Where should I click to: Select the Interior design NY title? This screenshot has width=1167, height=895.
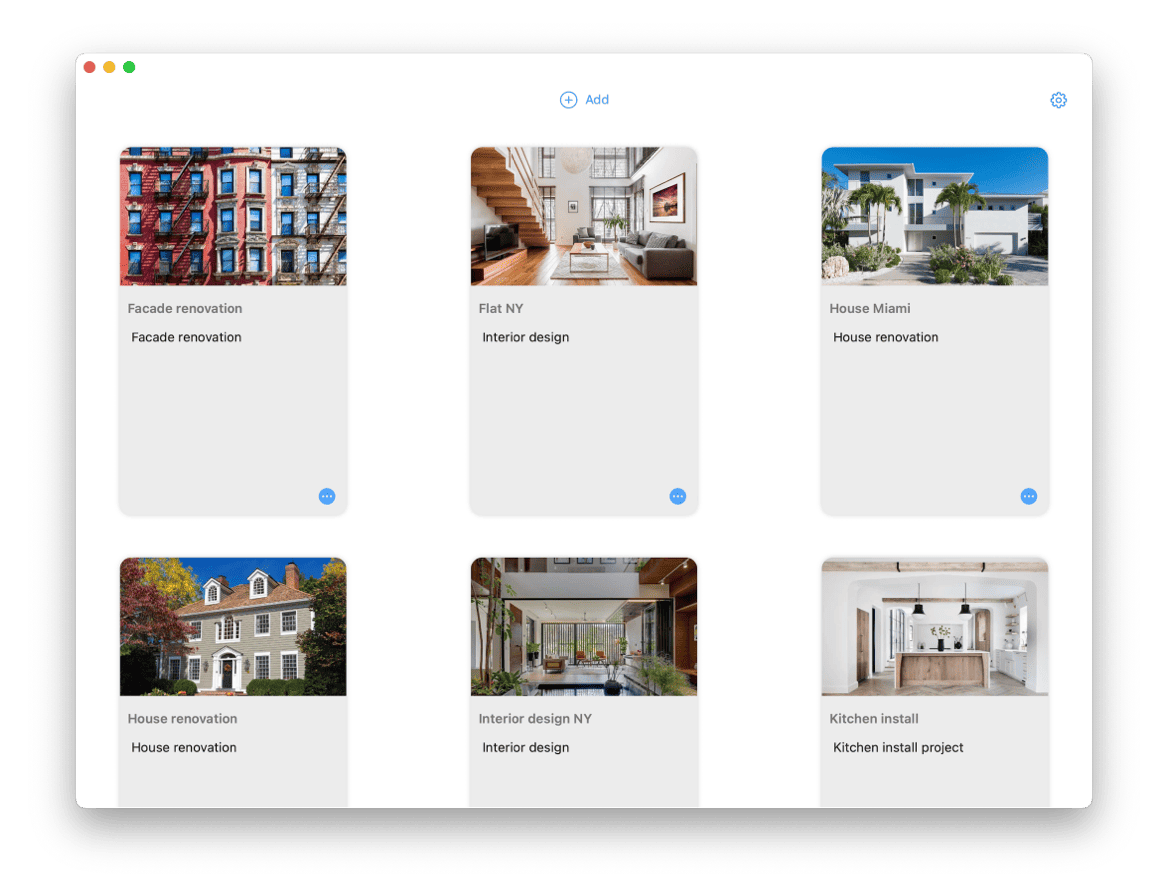tap(535, 718)
